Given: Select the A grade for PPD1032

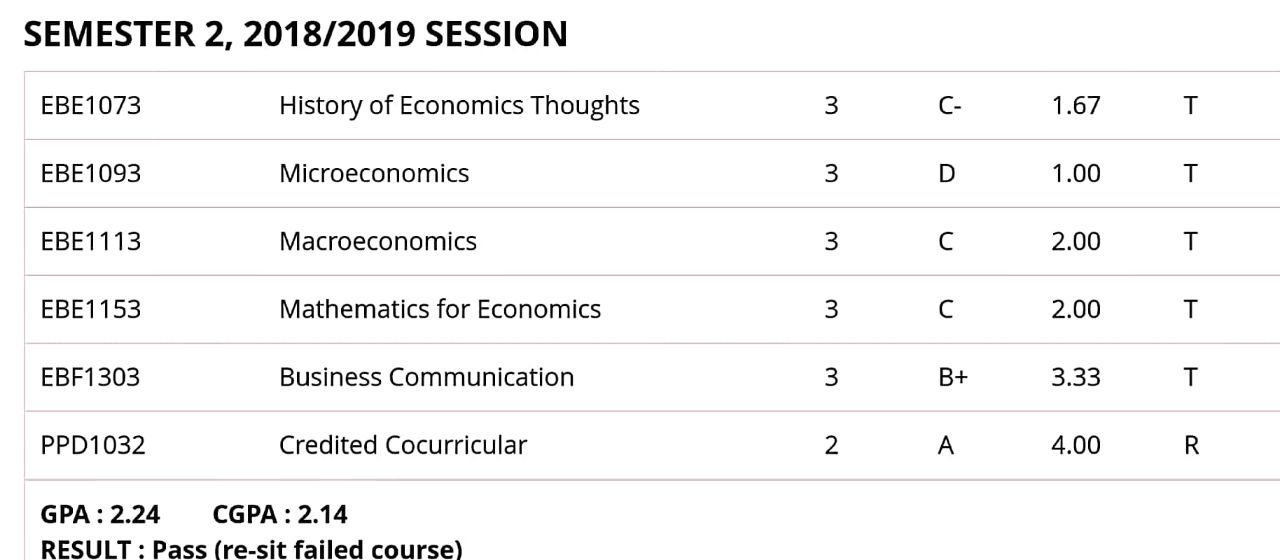Looking at the screenshot, I should pos(945,445).
